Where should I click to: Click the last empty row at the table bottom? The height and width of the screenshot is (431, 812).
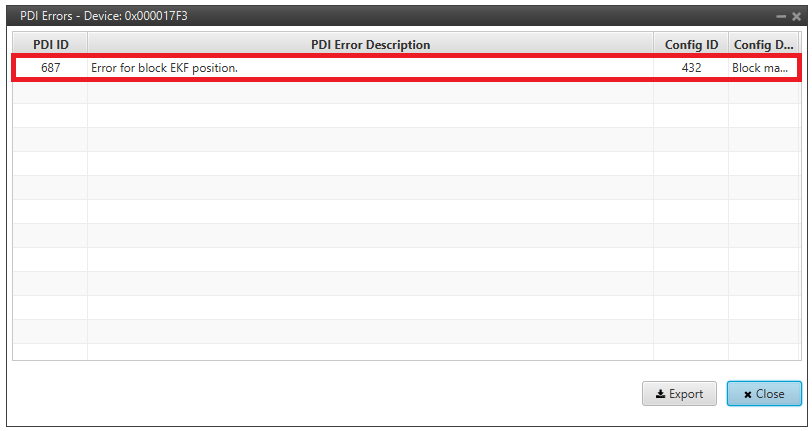click(x=370, y=351)
